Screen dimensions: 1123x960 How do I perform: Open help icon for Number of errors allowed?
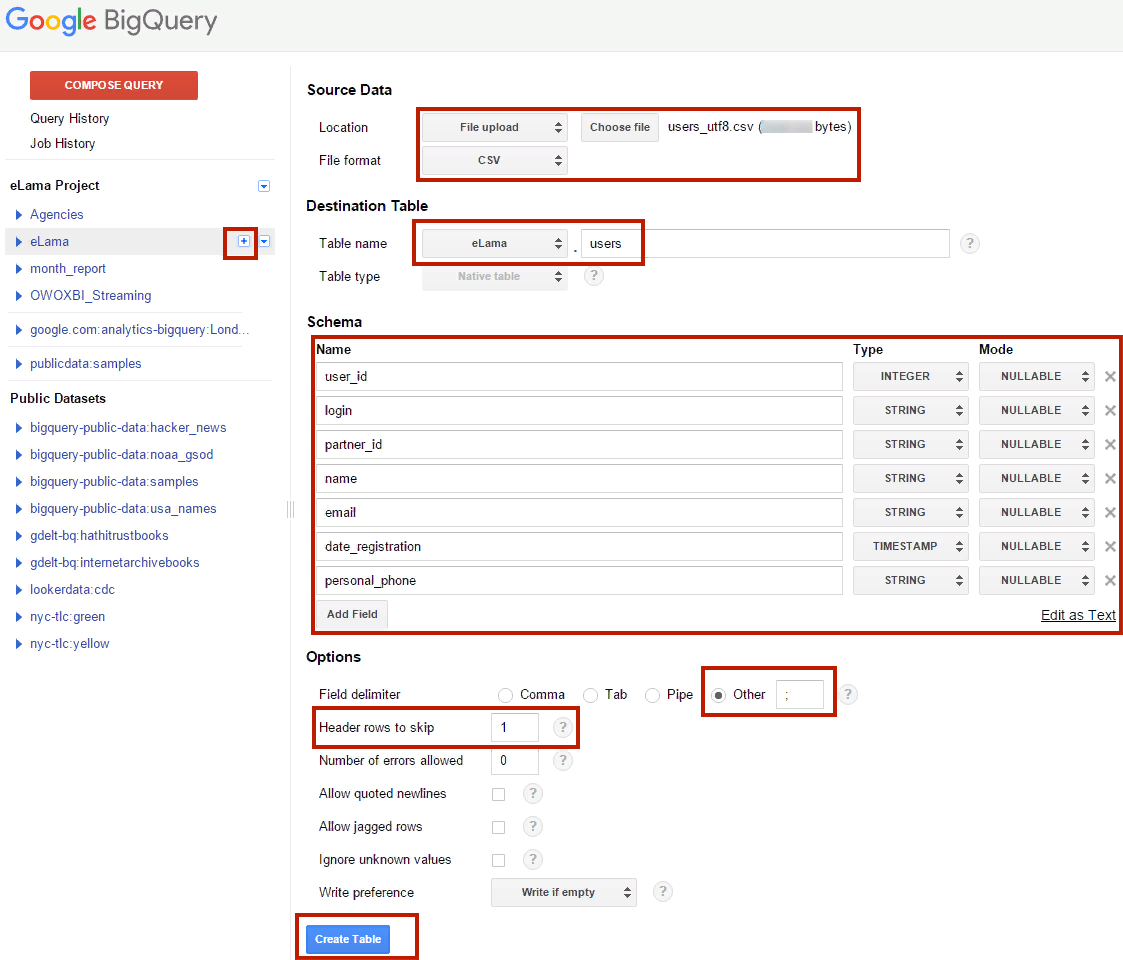(563, 761)
